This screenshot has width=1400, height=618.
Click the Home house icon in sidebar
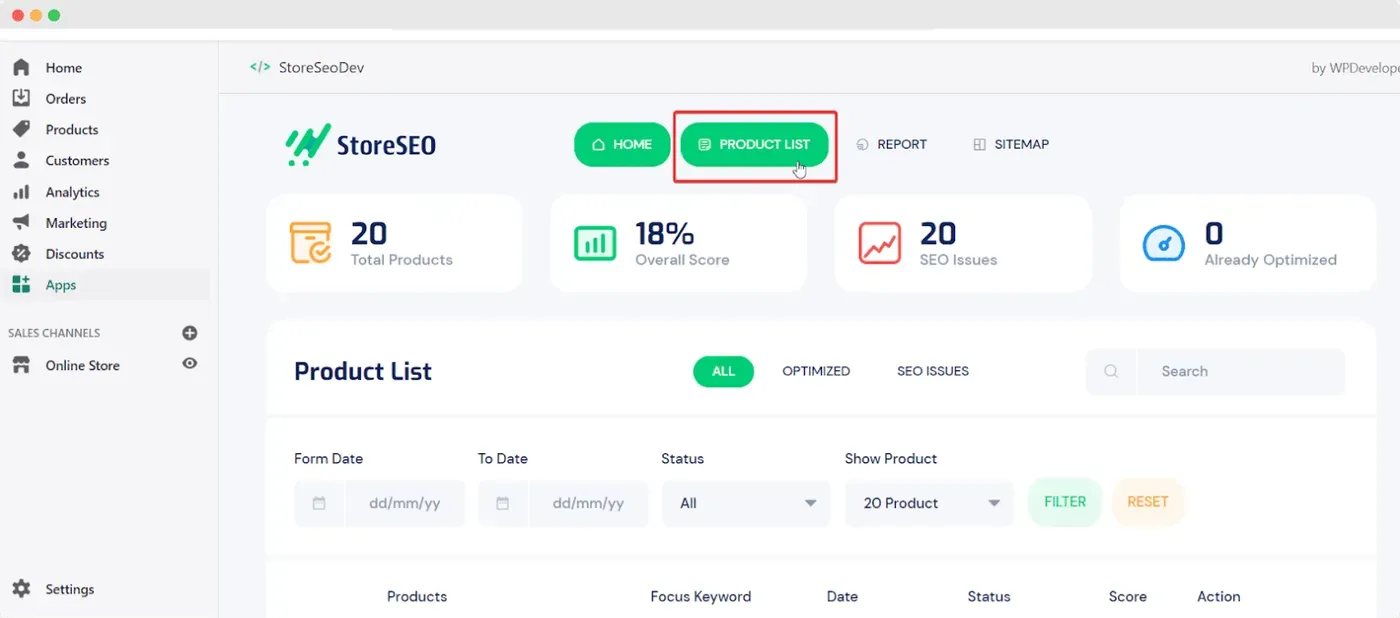click(21, 68)
